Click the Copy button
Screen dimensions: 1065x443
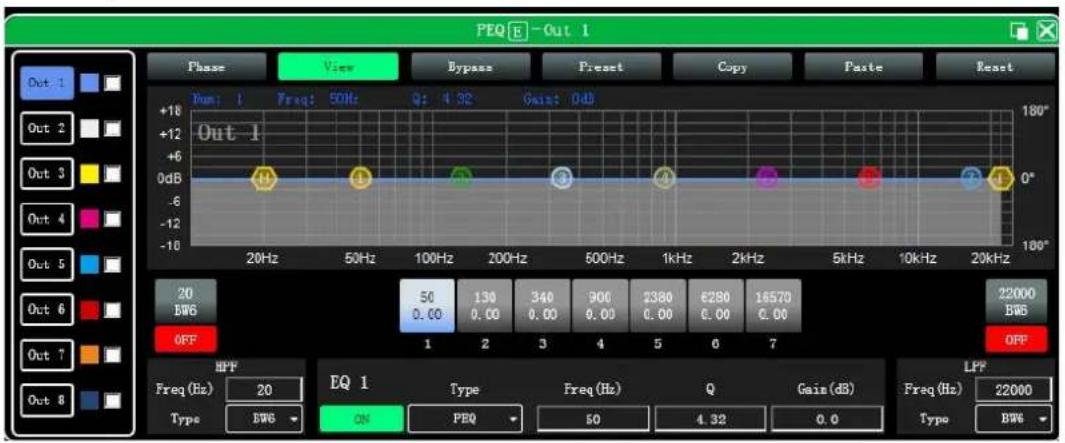[733, 67]
